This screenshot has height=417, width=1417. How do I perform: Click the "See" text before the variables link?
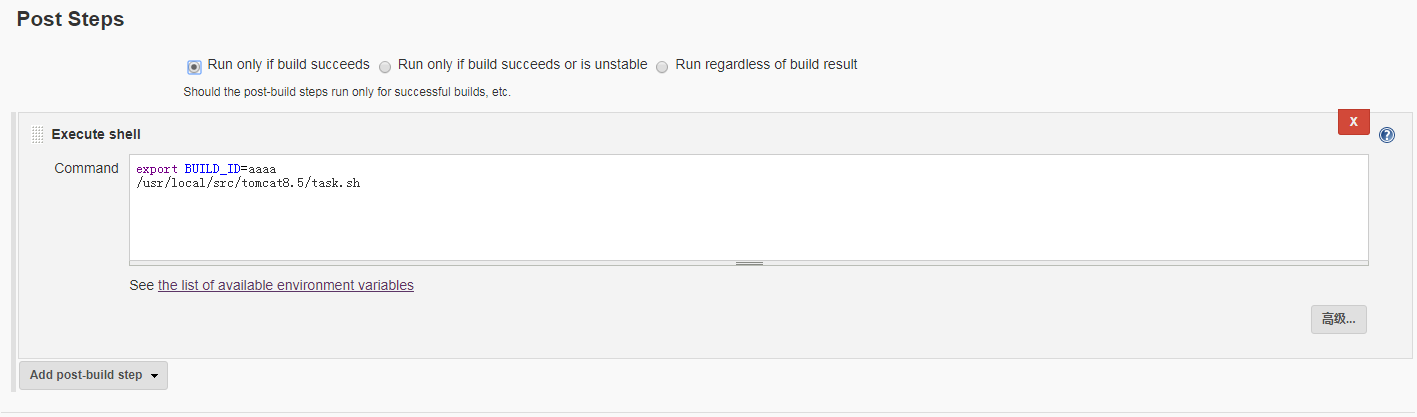(x=142, y=285)
